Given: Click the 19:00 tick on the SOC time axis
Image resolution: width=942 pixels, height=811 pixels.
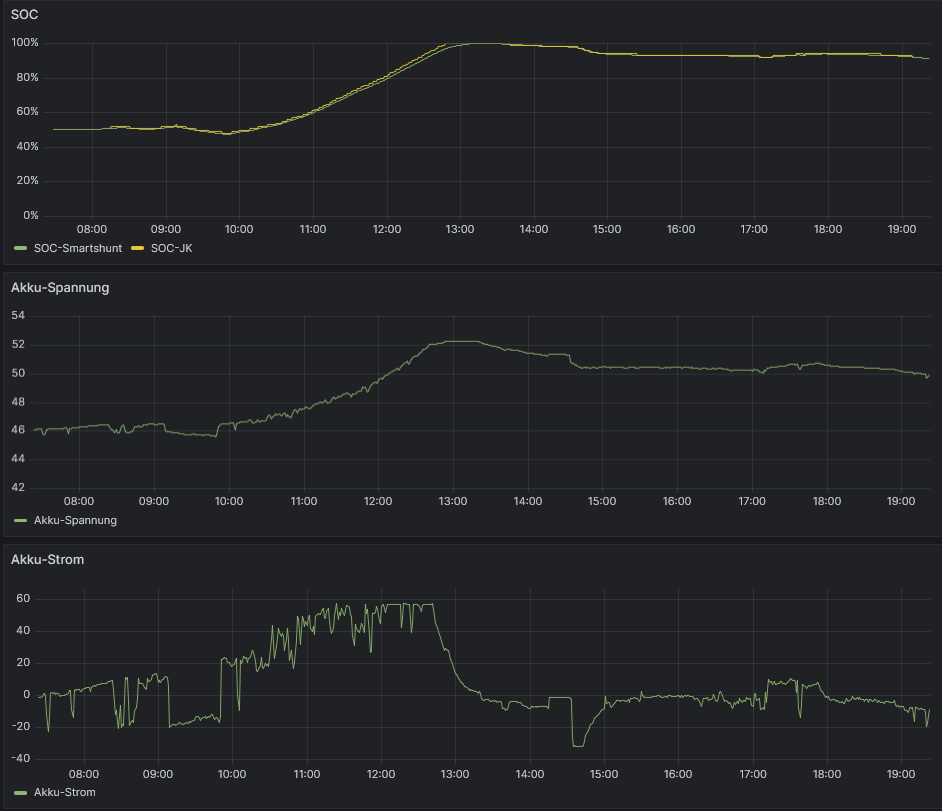Looking at the screenshot, I should (x=902, y=229).
